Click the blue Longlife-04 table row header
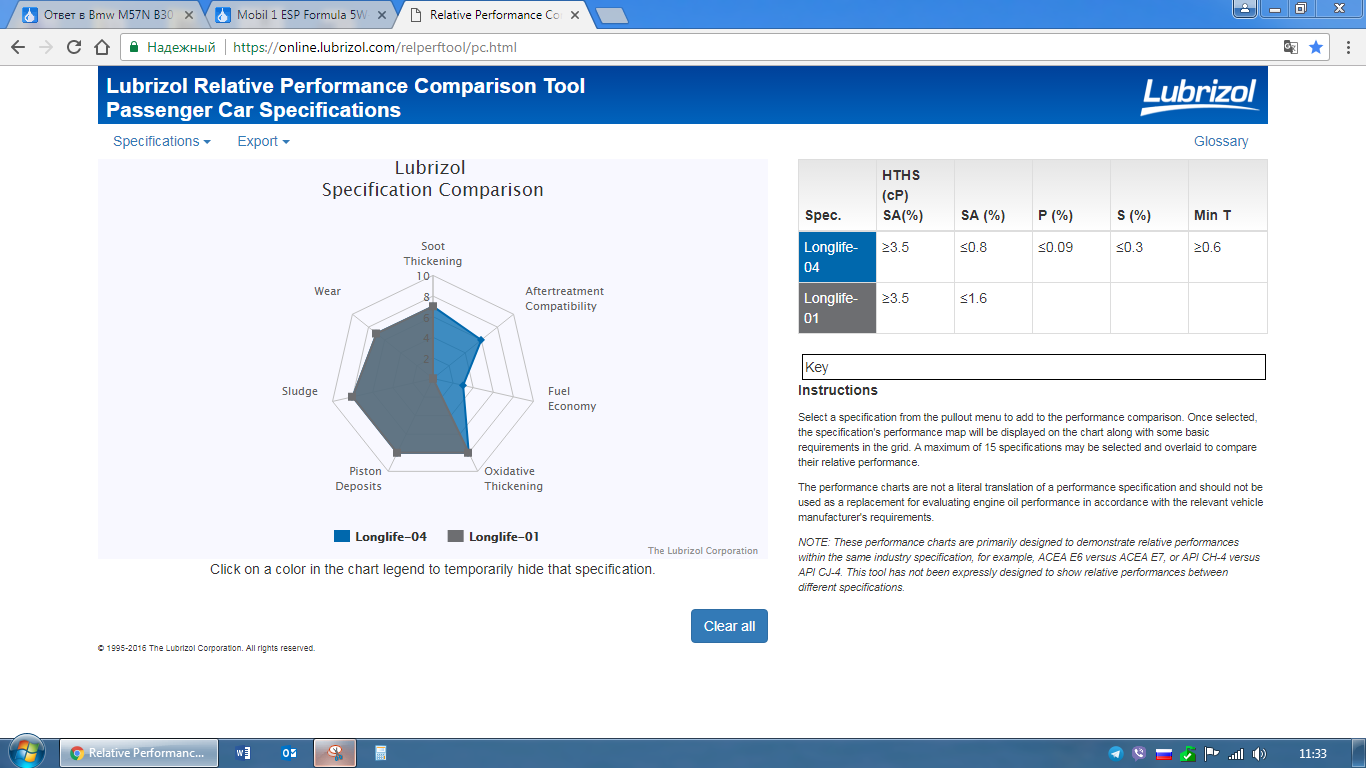1366x768 pixels. (838, 257)
